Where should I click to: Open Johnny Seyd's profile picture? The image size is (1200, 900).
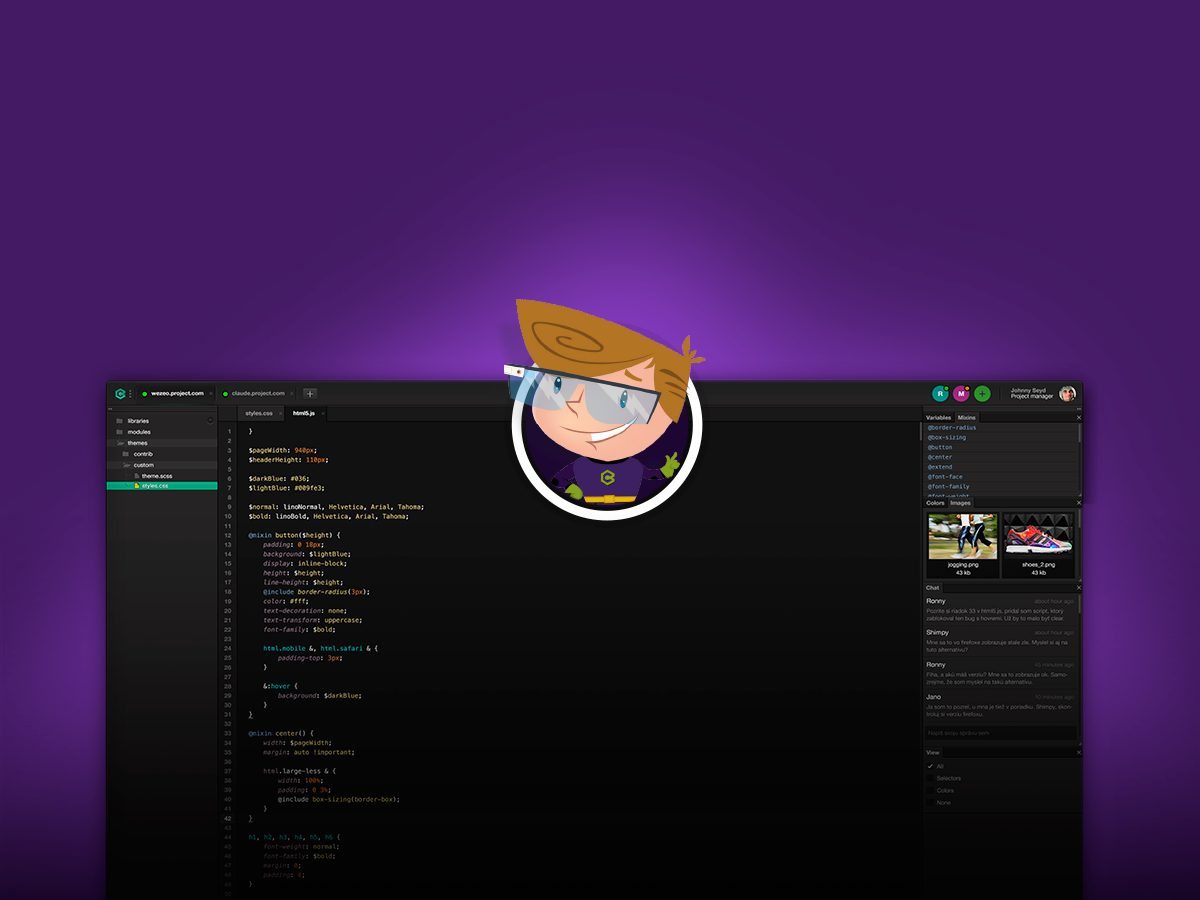tap(1068, 393)
